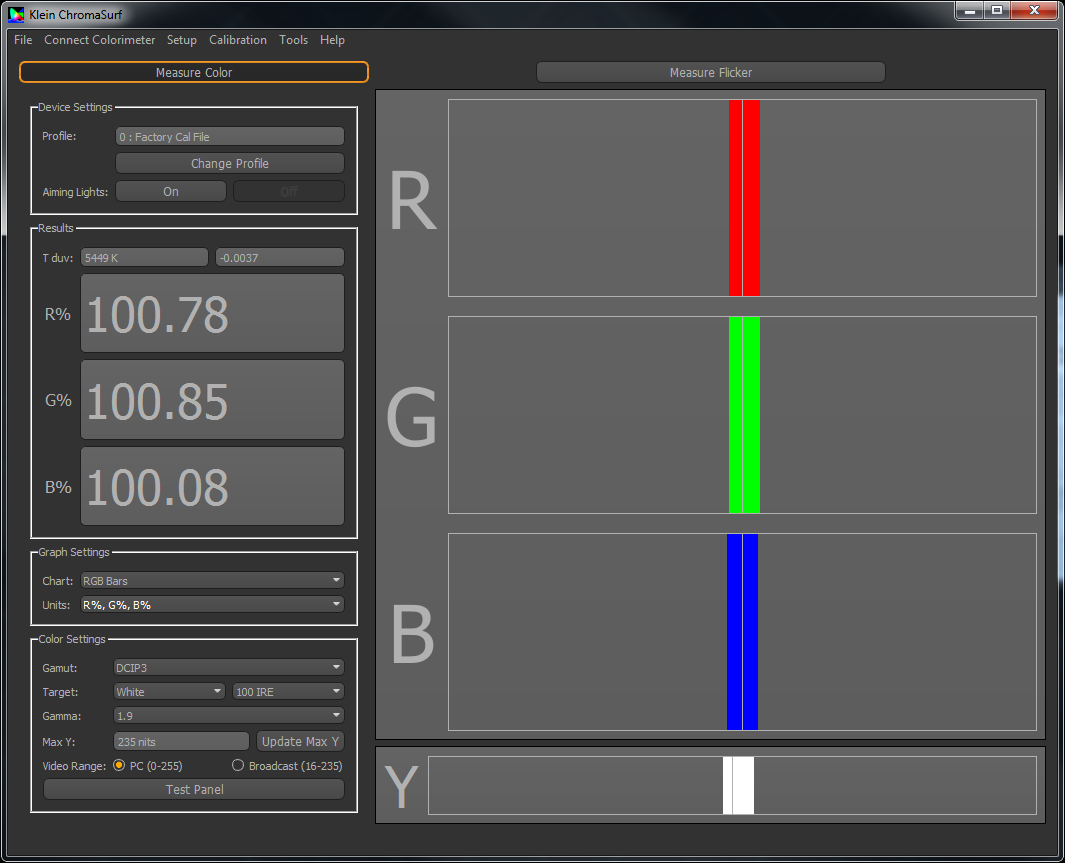Select PC (0-255) video range
This screenshot has height=863, width=1065.
click(x=147, y=765)
